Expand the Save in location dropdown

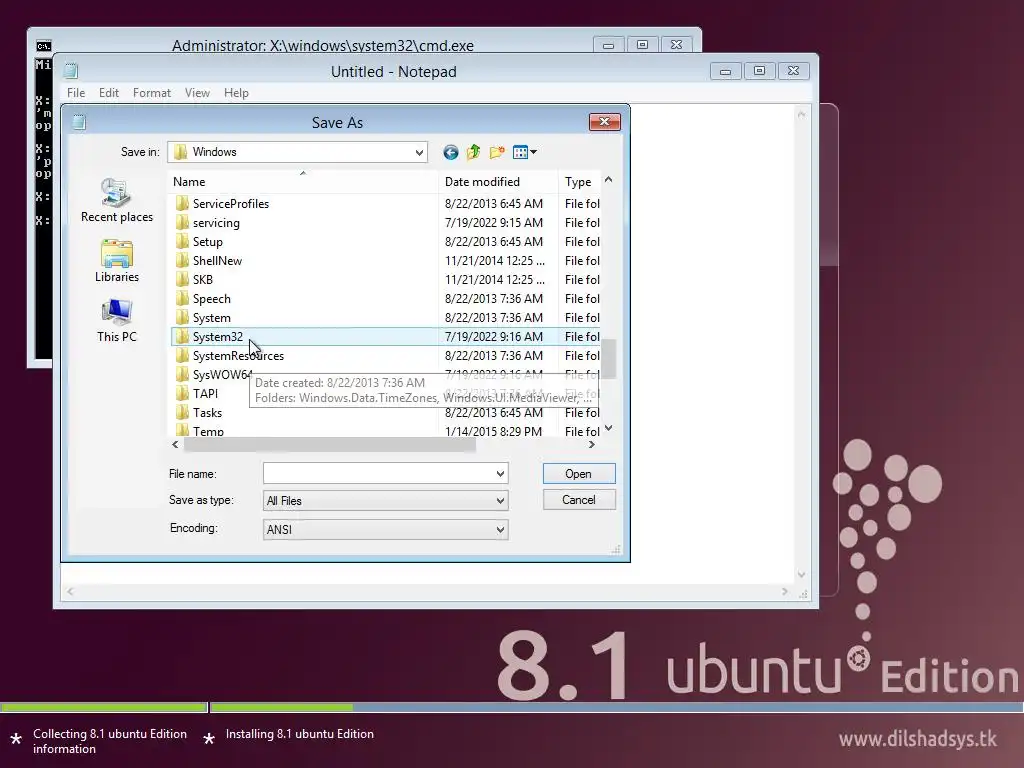click(419, 152)
